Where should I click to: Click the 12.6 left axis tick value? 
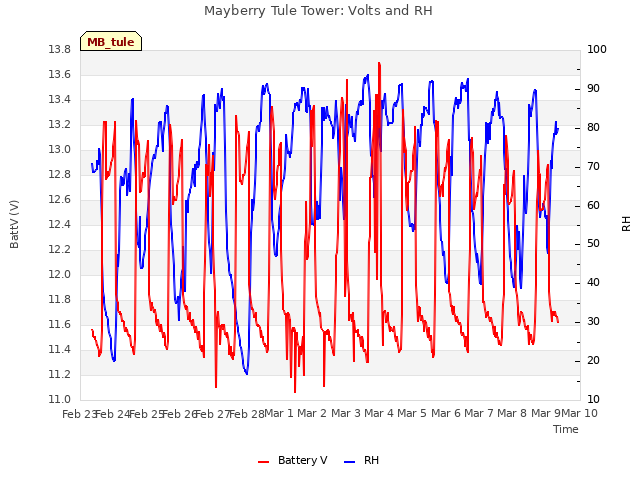pos(60,199)
